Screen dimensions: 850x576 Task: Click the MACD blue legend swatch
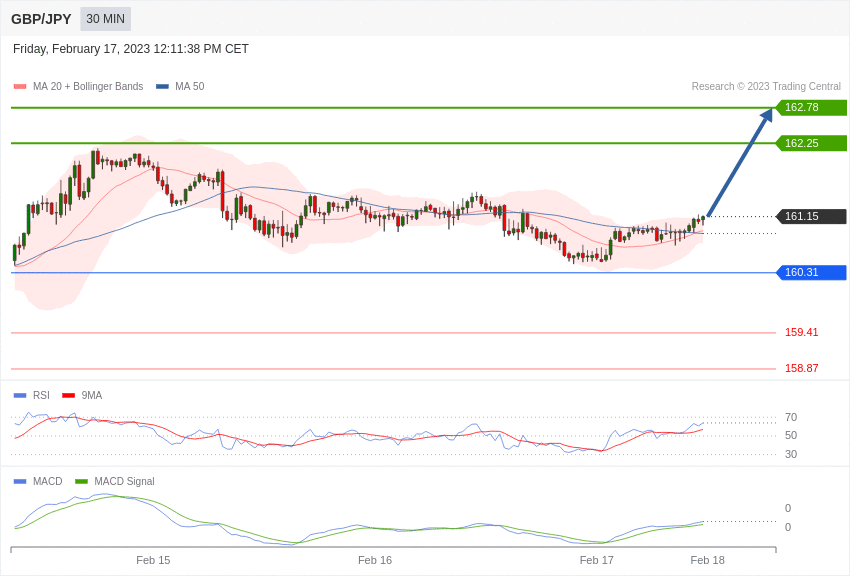[20, 481]
